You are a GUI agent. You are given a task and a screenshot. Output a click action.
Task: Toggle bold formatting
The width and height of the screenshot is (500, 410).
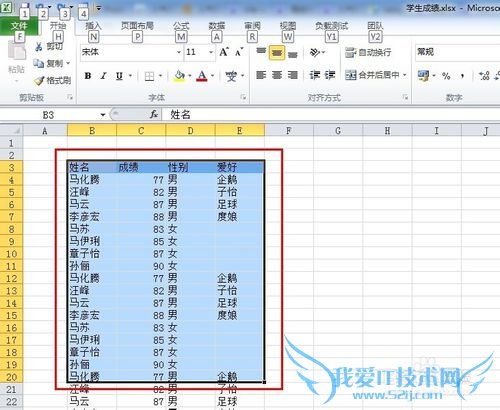(x=88, y=76)
